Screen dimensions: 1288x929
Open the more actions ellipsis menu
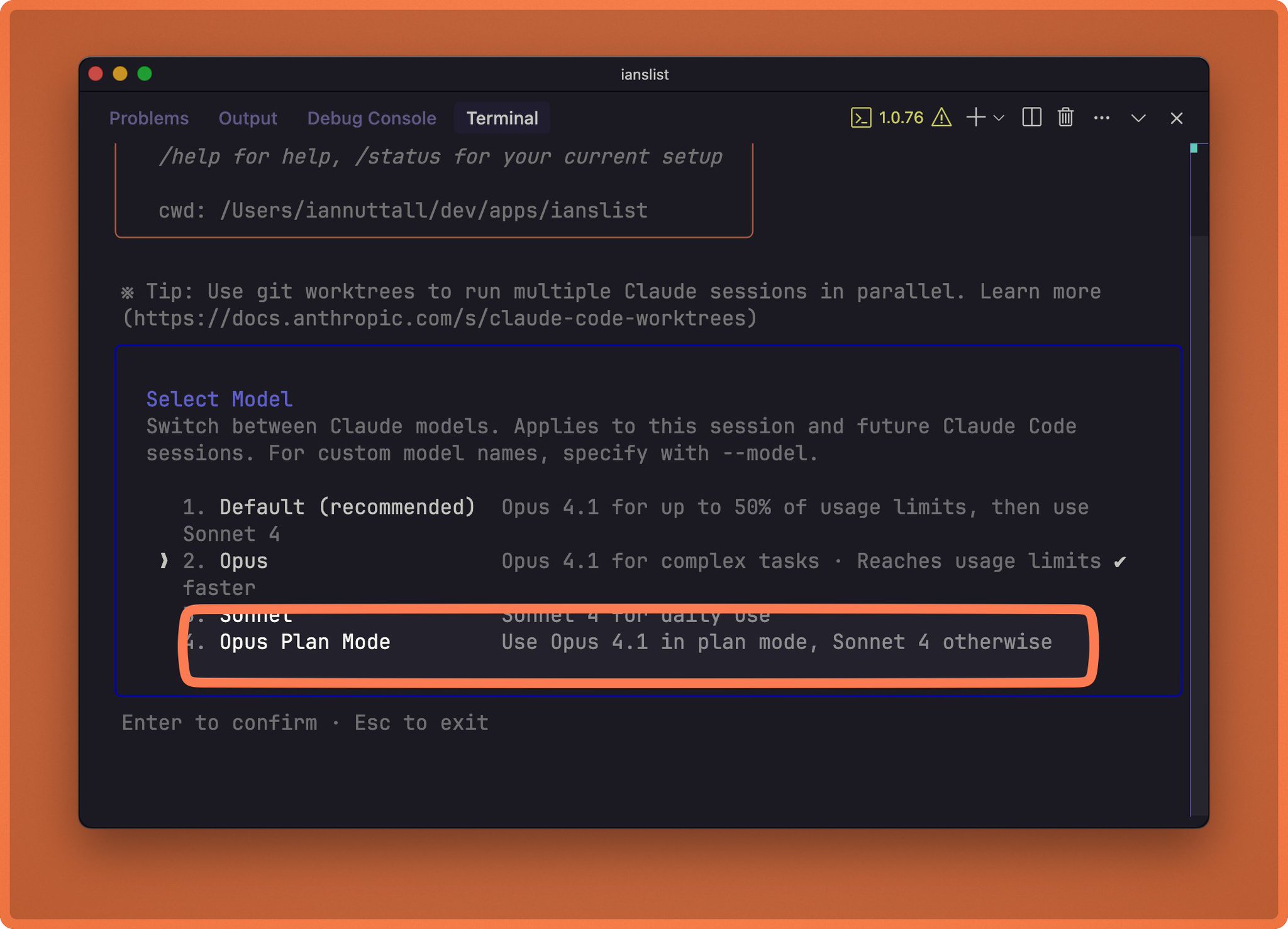click(1101, 118)
